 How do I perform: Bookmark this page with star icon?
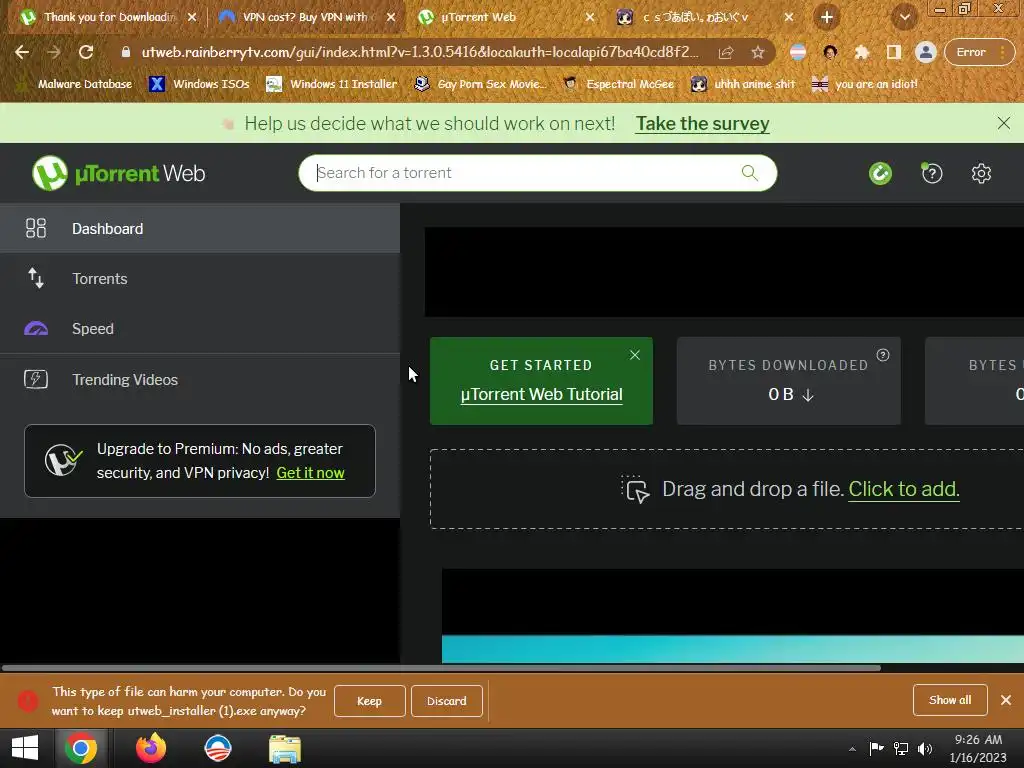758,52
